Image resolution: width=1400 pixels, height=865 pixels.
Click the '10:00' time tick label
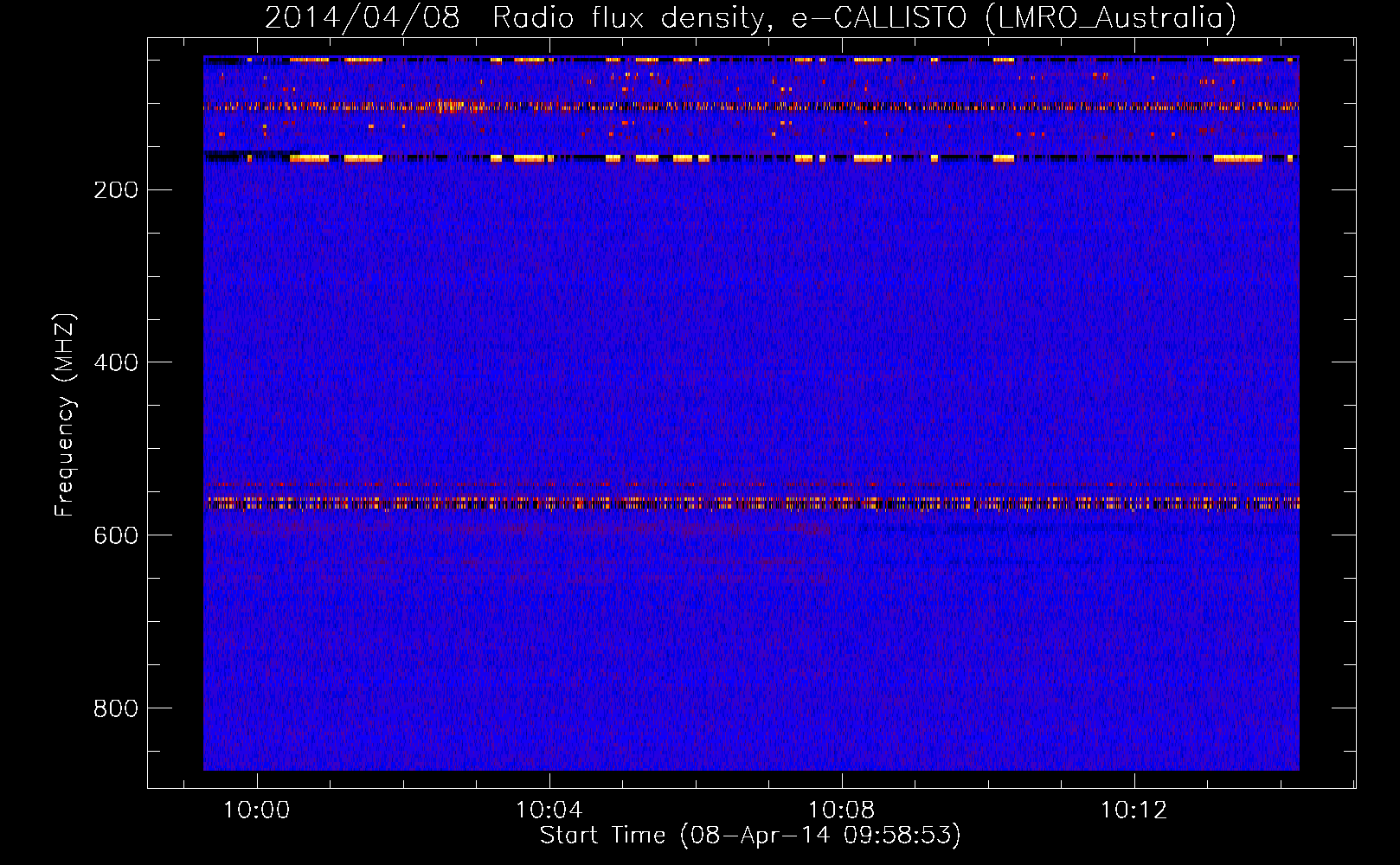(x=256, y=811)
